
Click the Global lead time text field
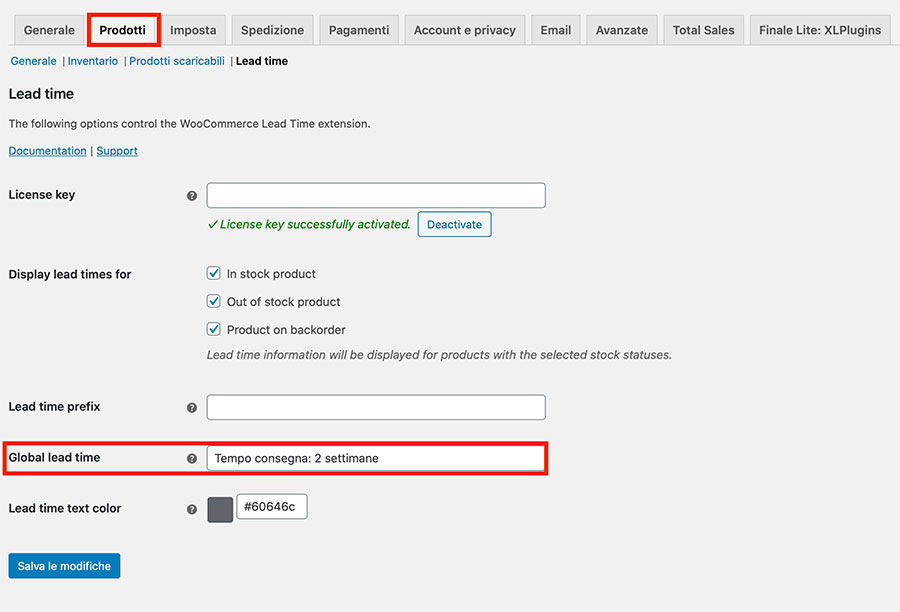(x=375, y=458)
